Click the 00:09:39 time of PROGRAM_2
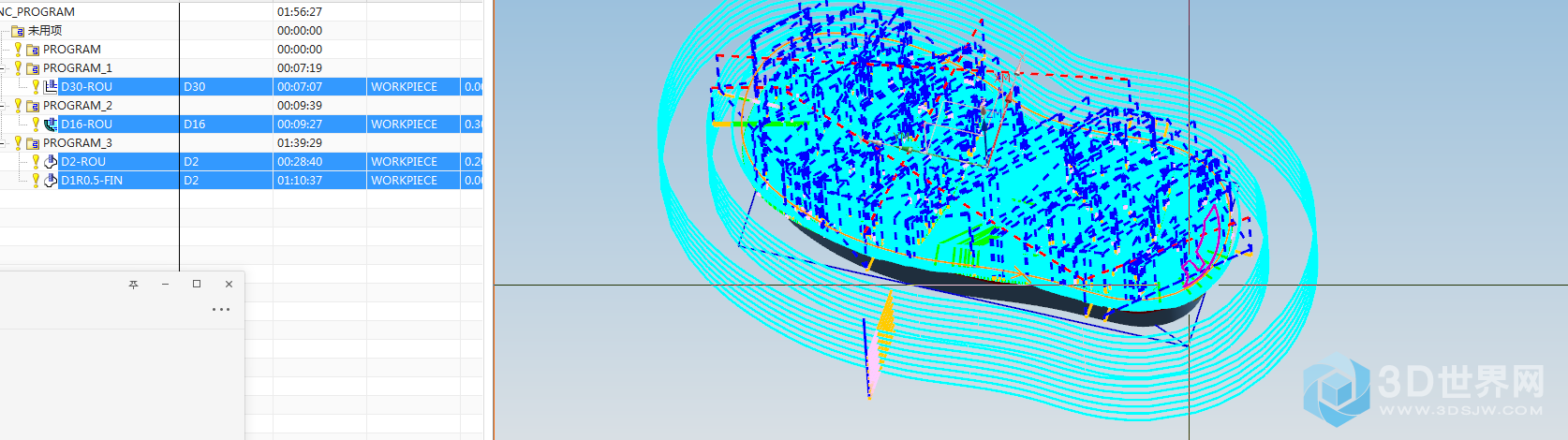Image resolution: width=1568 pixels, height=440 pixels. click(x=300, y=105)
